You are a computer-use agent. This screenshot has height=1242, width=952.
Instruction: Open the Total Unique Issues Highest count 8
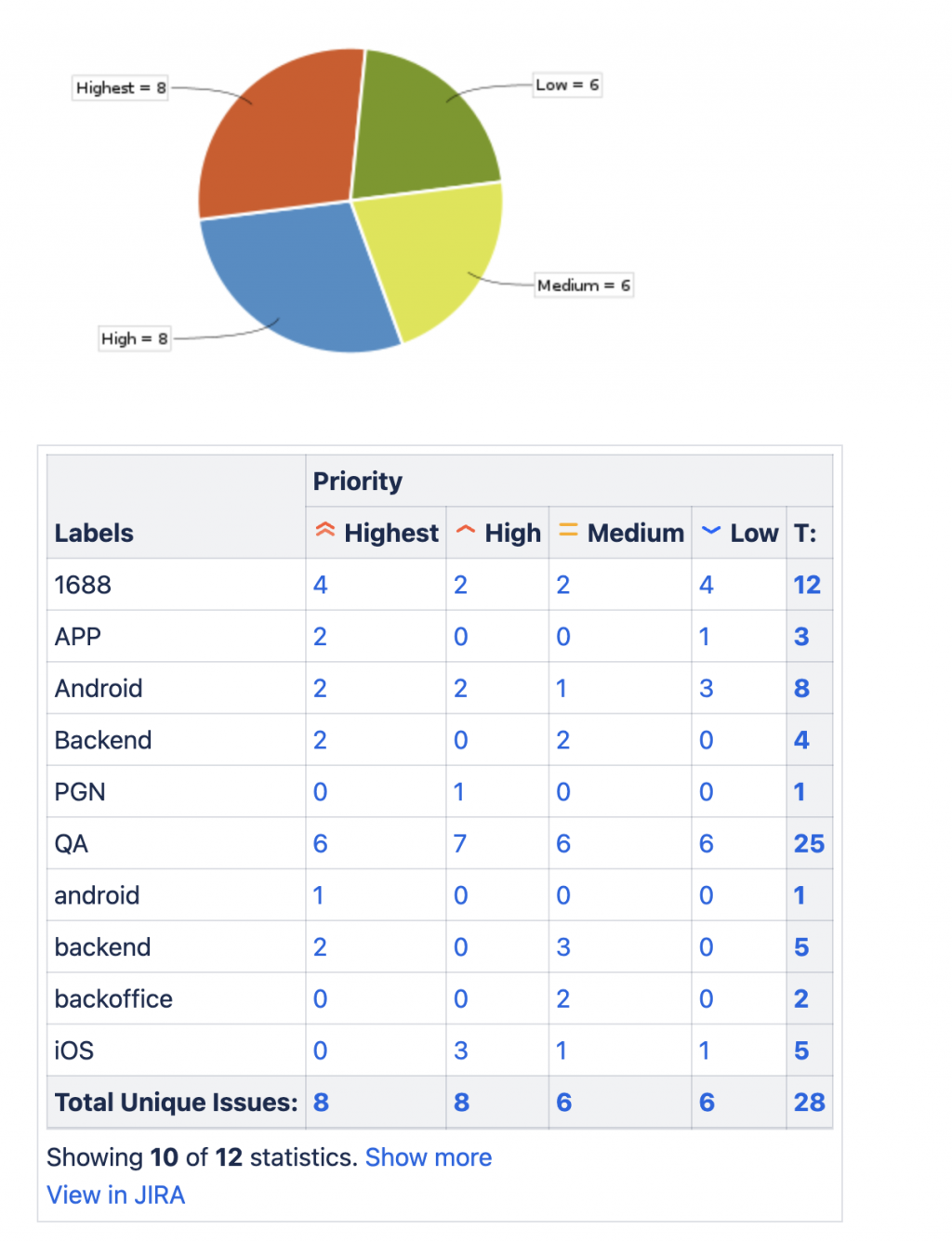pos(322,1103)
